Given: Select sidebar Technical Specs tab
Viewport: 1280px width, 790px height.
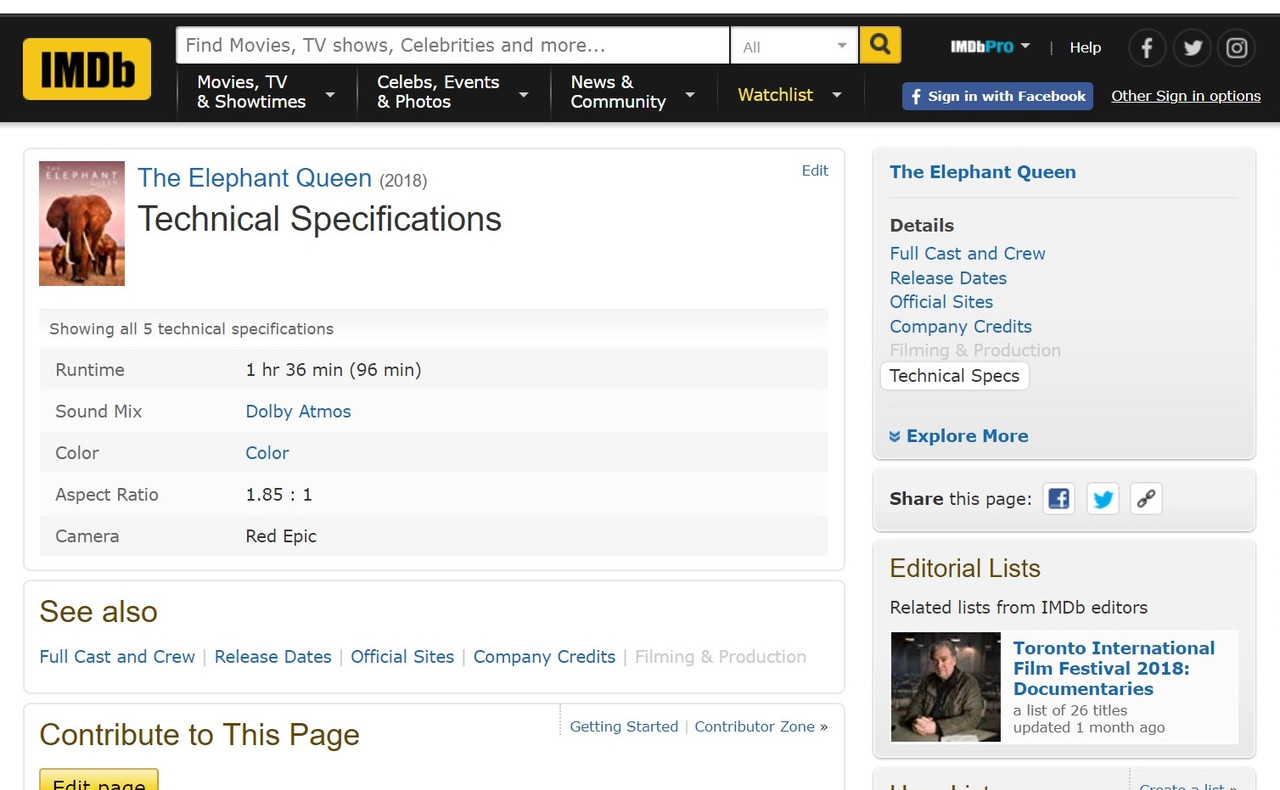Looking at the screenshot, I should coord(954,376).
